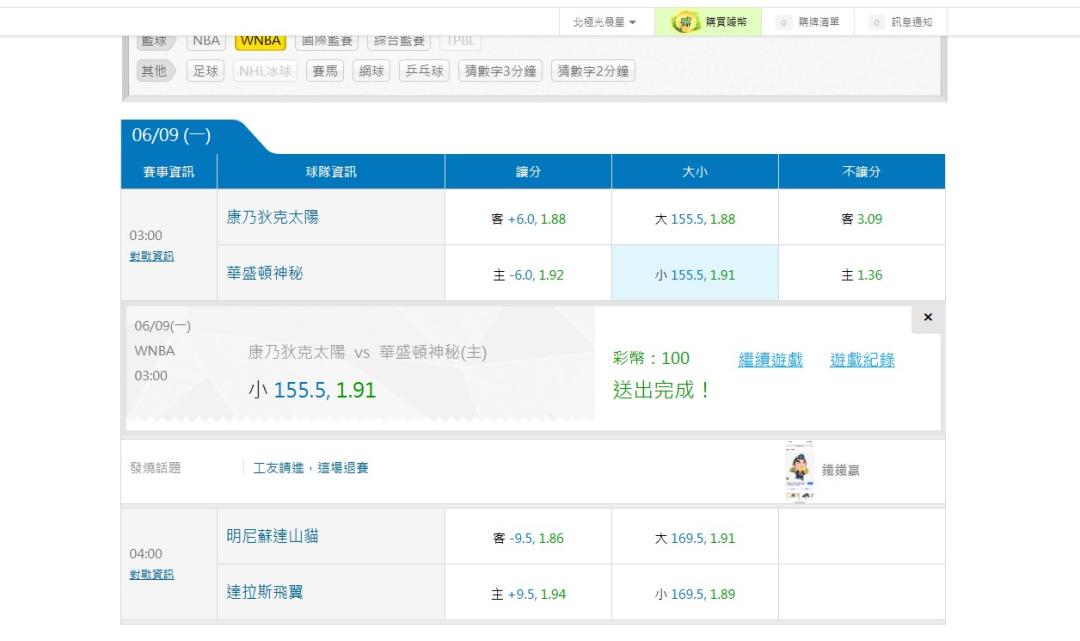Click the 大小 column header
This screenshot has width=1080, height=641.
pos(695,171)
